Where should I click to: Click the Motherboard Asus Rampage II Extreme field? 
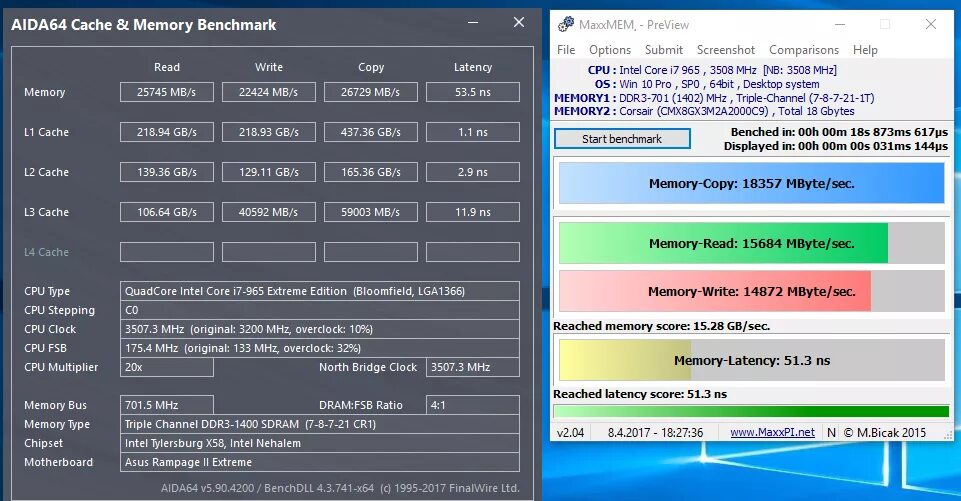(x=320, y=462)
